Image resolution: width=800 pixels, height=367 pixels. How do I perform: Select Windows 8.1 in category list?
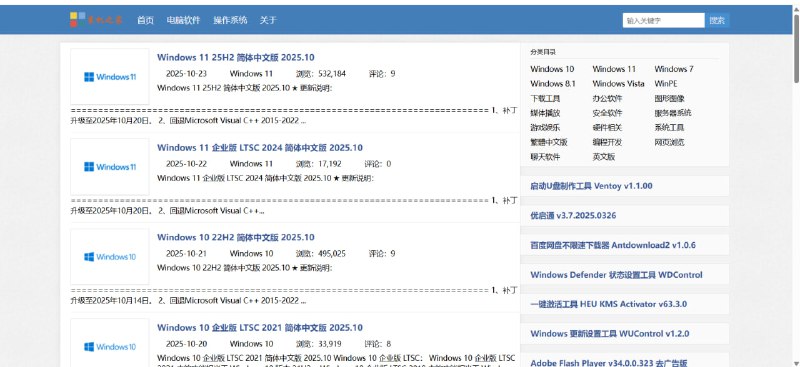(x=553, y=84)
